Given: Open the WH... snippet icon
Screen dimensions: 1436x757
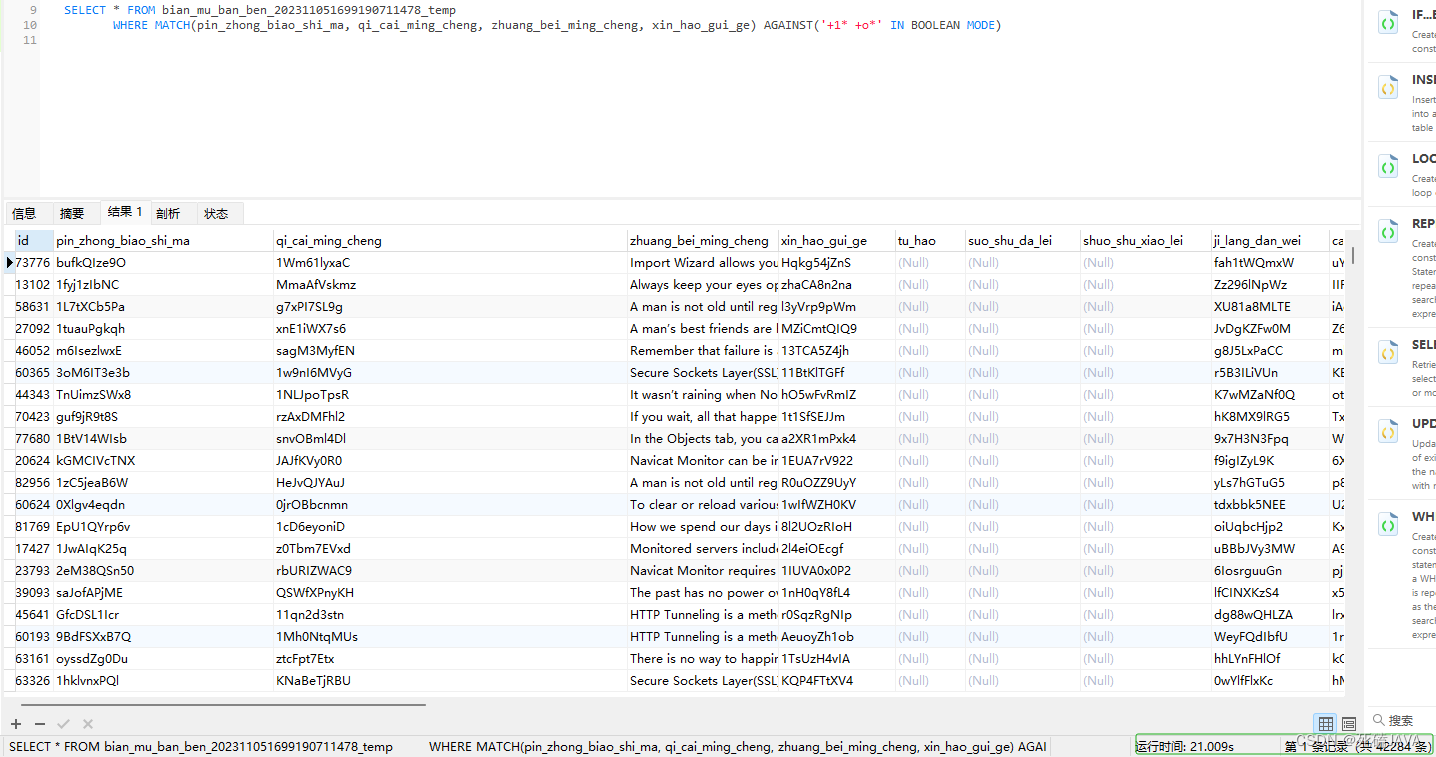Looking at the screenshot, I should pyautogui.click(x=1388, y=525).
